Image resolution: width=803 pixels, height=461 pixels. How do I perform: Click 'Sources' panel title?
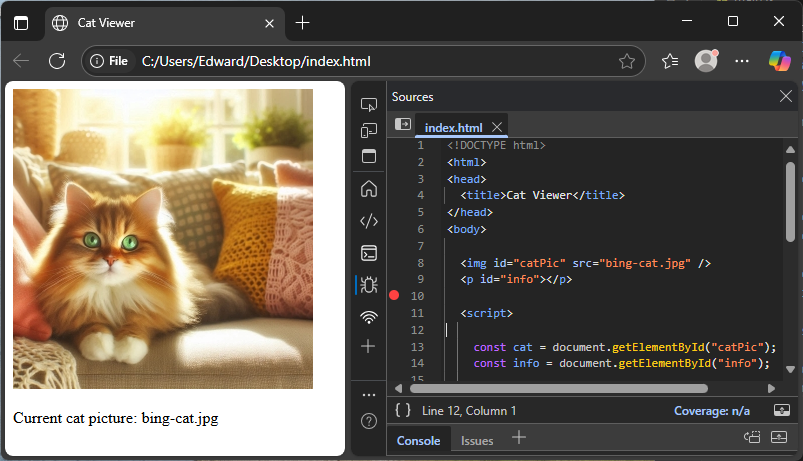pos(412,97)
